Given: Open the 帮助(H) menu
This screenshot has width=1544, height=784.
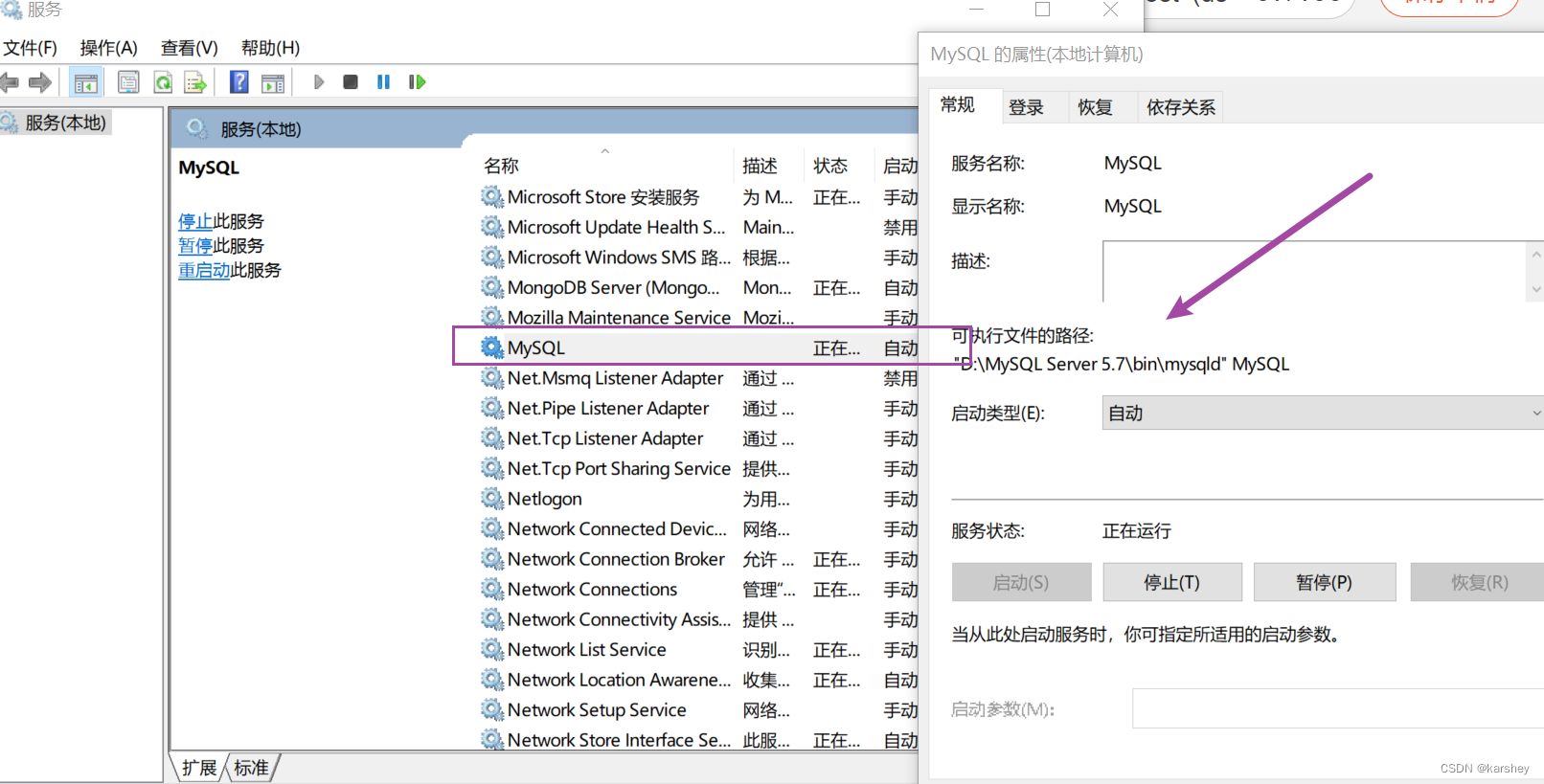Looking at the screenshot, I should pyautogui.click(x=270, y=48).
